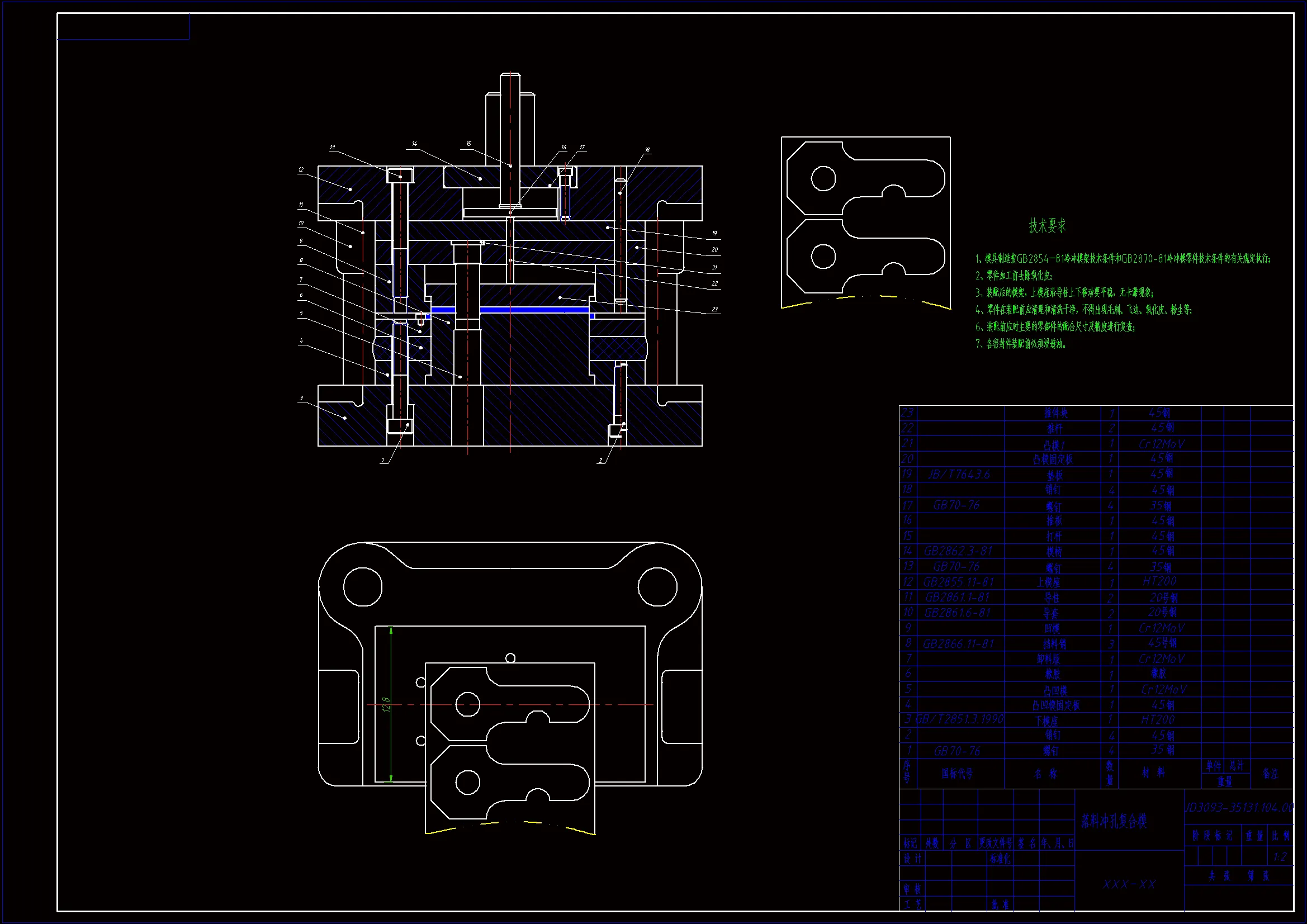
Task: Select the green 12.8 dimension label
Action: 386,704
